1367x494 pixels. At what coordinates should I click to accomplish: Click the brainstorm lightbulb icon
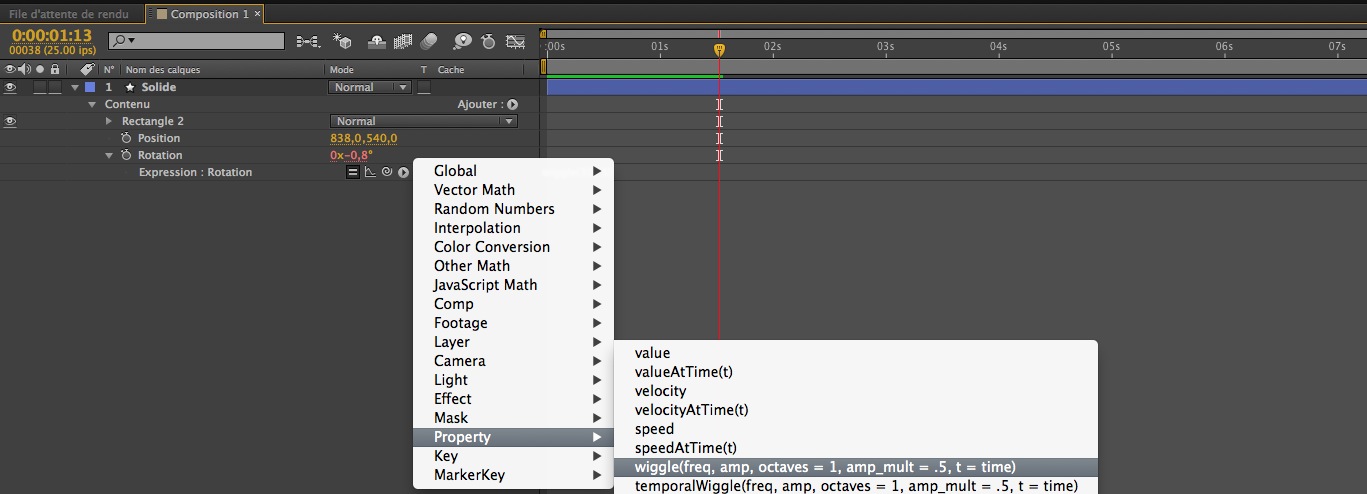(x=462, y=41)
